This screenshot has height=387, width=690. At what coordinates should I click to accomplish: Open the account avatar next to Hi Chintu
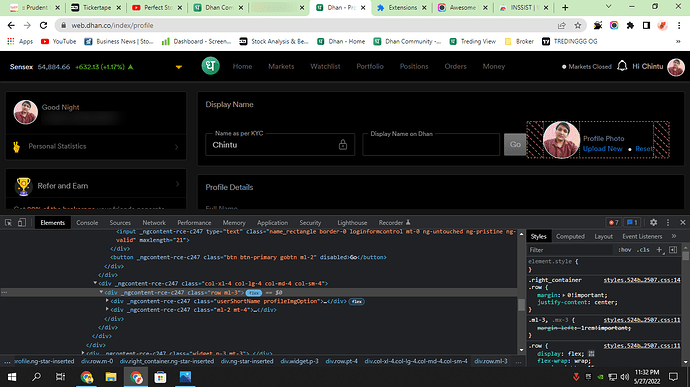click(x=675, y=67)
